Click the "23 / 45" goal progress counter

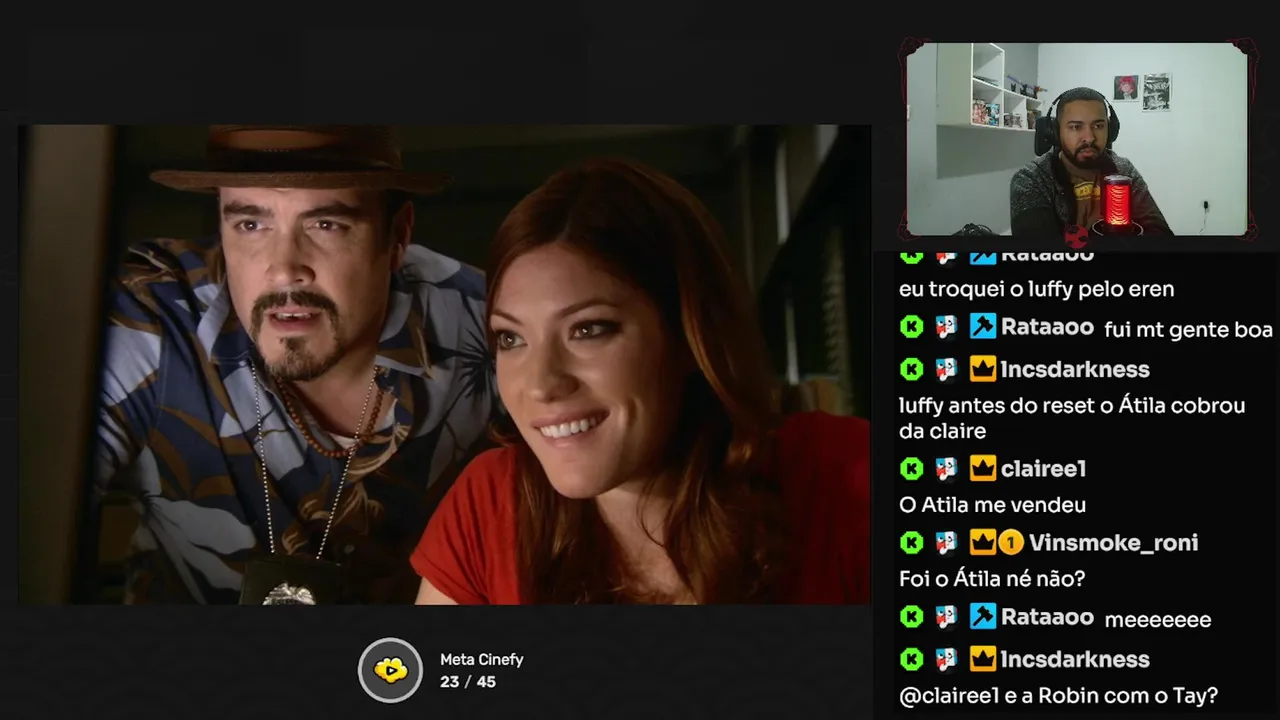pos(467,682)
